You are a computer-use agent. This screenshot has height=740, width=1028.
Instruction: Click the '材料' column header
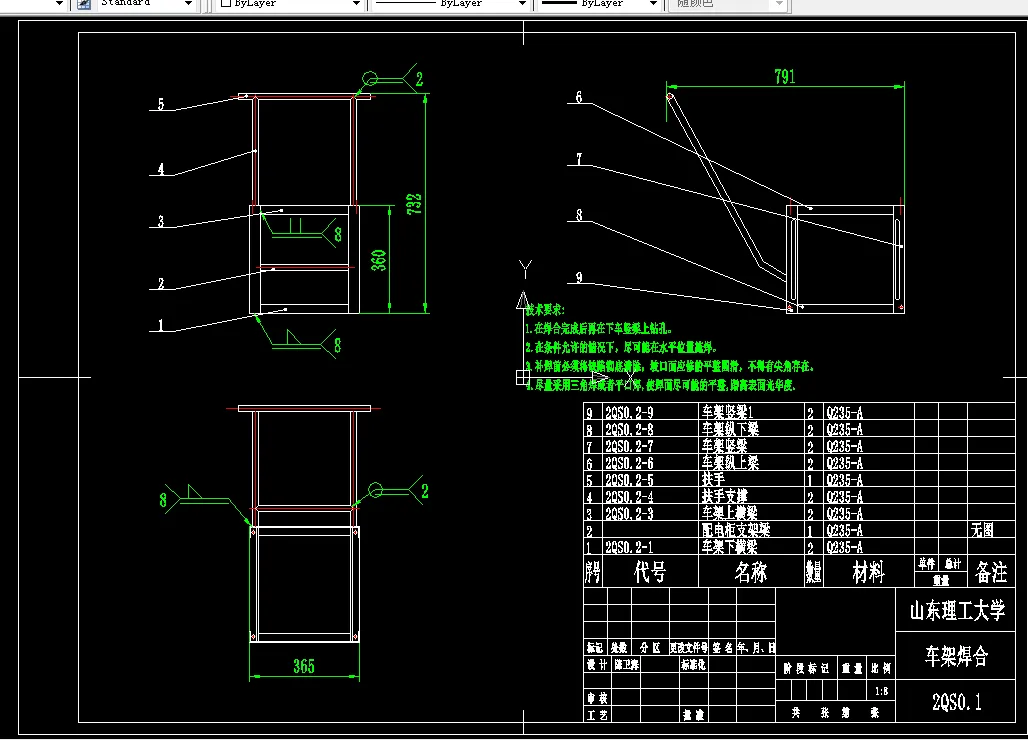(868, 572)
